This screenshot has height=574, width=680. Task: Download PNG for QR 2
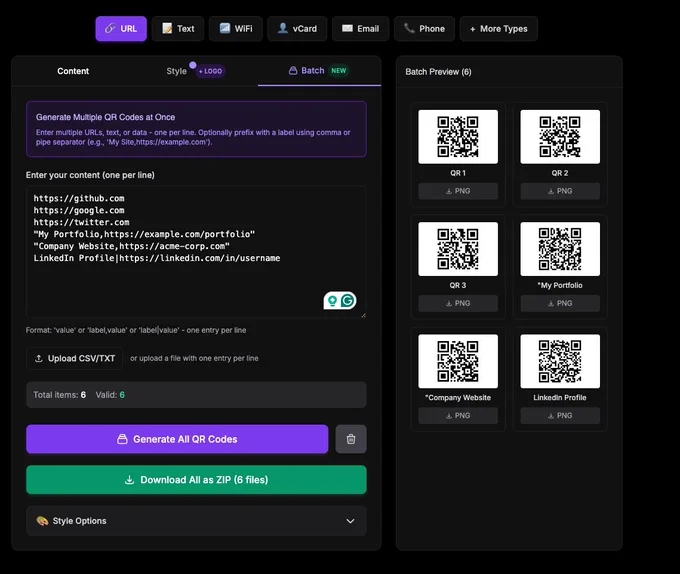pos(560,191)
